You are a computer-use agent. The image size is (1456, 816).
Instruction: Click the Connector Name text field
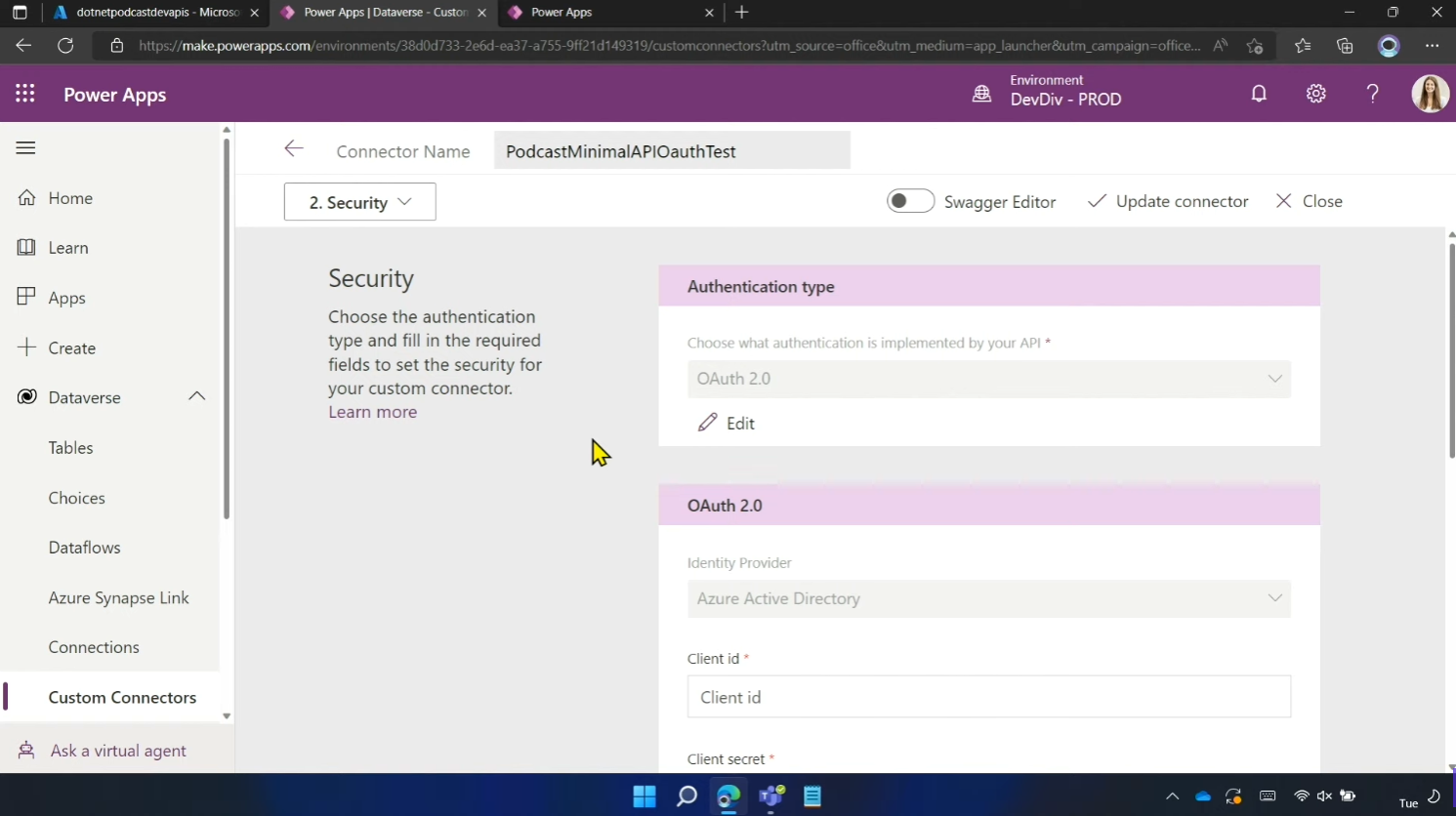(x=672, y=151)
